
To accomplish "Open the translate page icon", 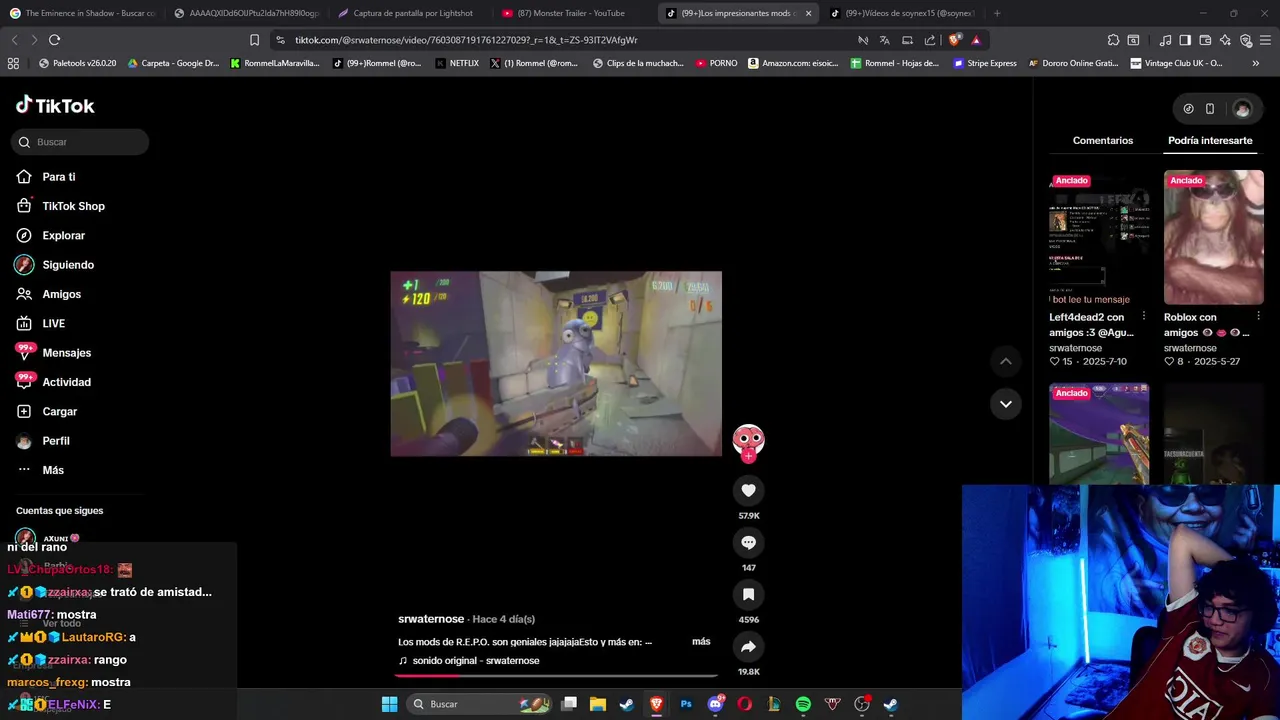I will (885, 40).
